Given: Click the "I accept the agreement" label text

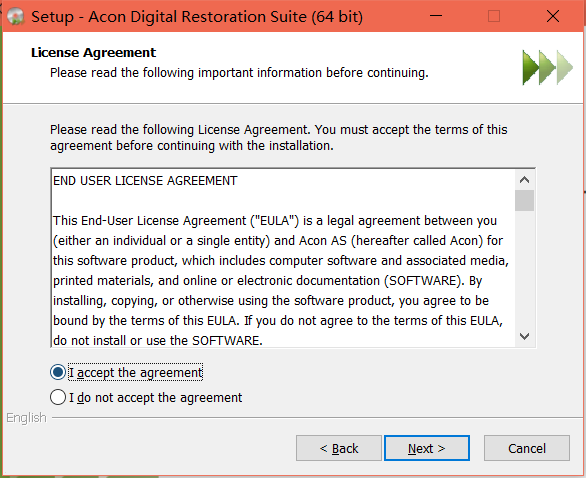Looking at the screenshot, I should (x=136, y=373).
